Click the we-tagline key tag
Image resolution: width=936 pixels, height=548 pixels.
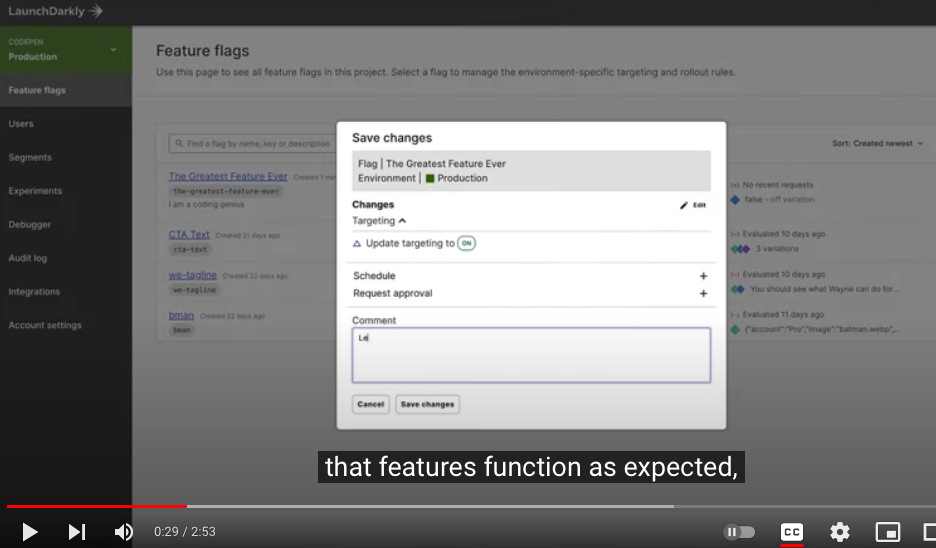coord(194,290)
